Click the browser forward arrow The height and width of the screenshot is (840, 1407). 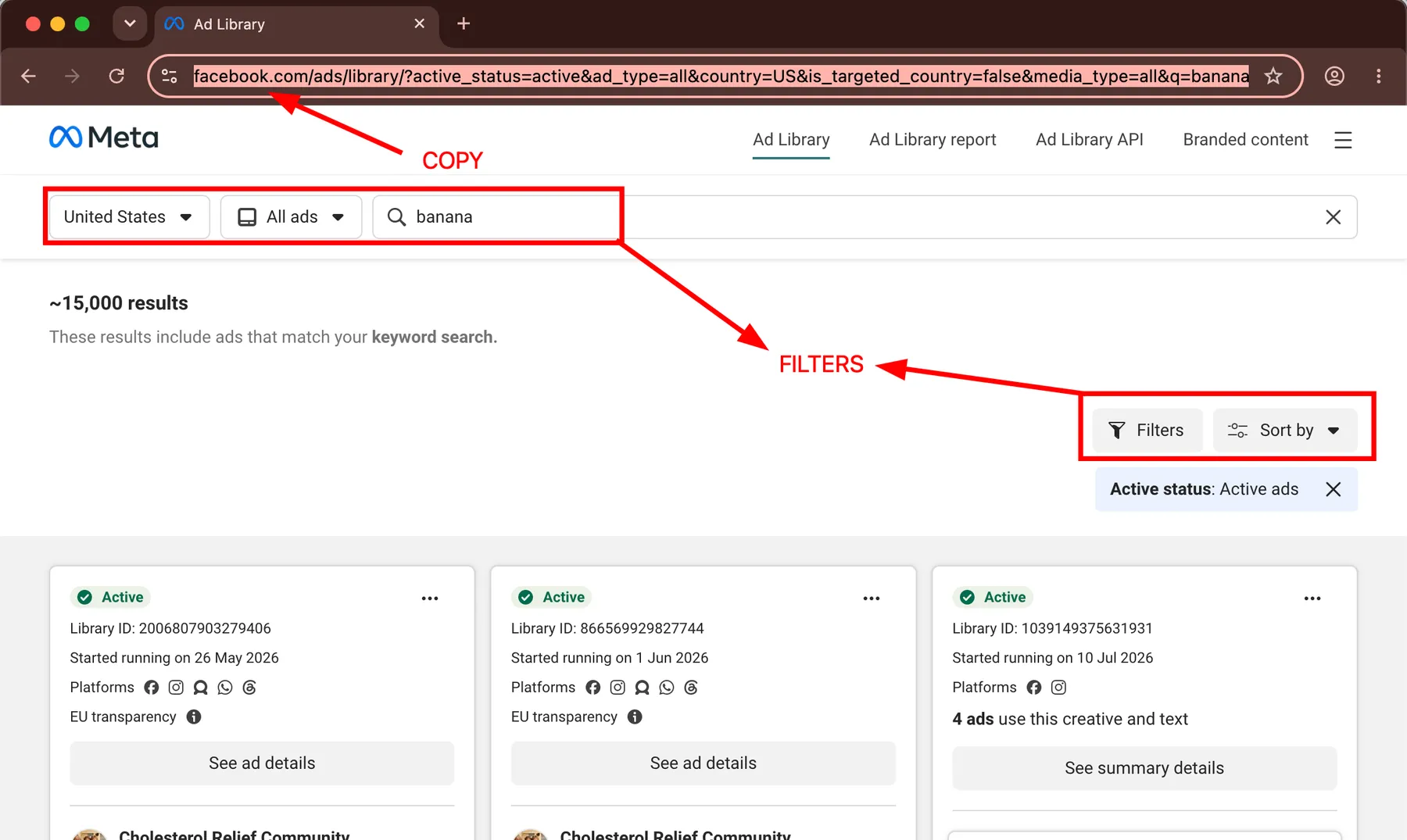(x=72, y=76)
